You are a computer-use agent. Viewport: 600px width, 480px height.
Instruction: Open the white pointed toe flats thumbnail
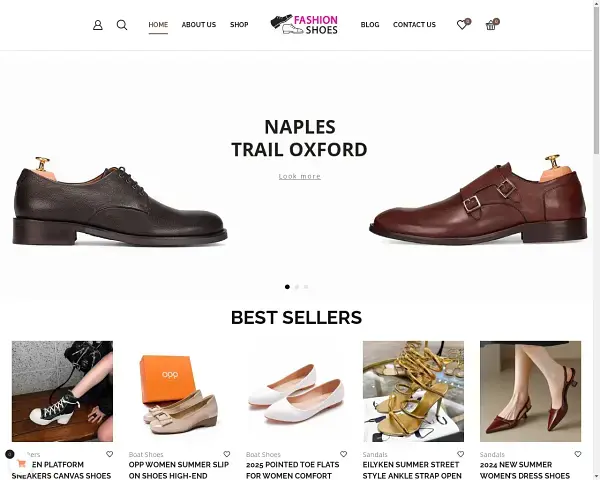coord(296,391)
